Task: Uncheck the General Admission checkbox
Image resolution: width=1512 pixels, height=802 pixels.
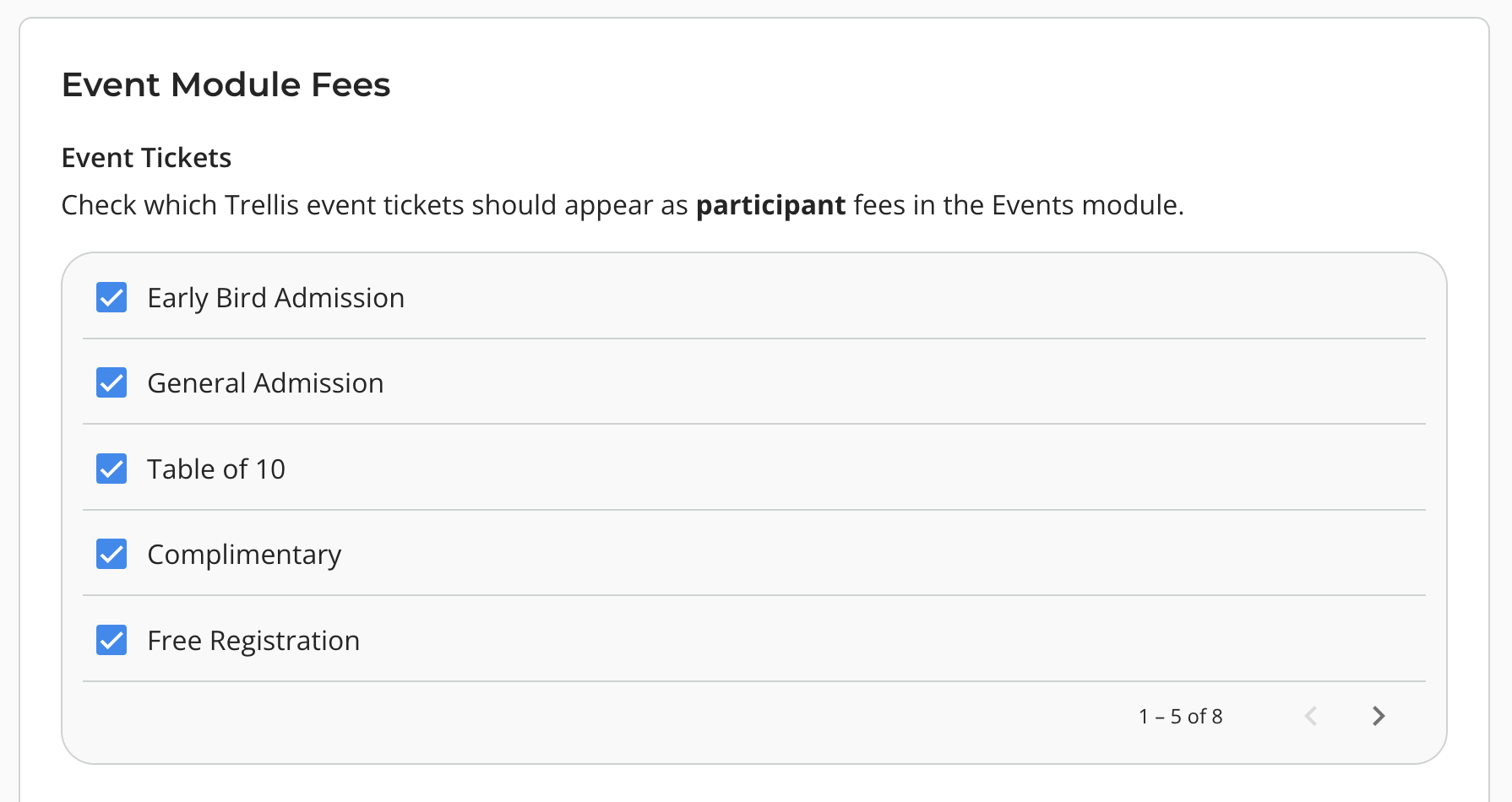Action: point(111,382)
